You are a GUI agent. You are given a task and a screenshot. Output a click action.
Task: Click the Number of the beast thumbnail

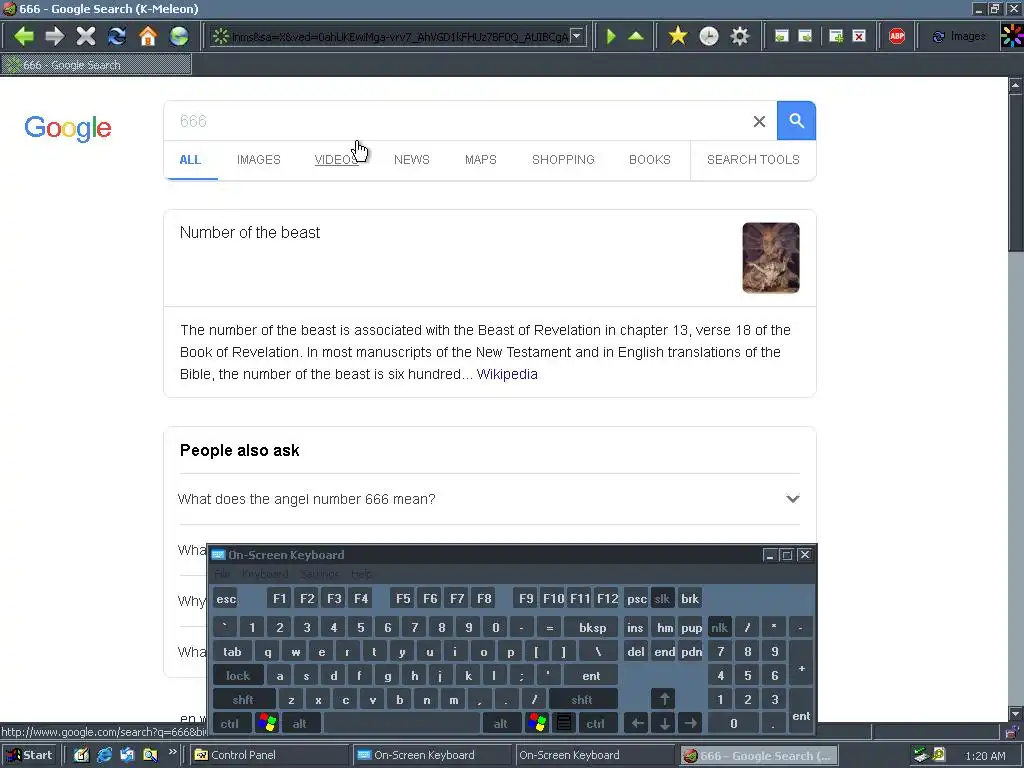click(x=771, y=258)
